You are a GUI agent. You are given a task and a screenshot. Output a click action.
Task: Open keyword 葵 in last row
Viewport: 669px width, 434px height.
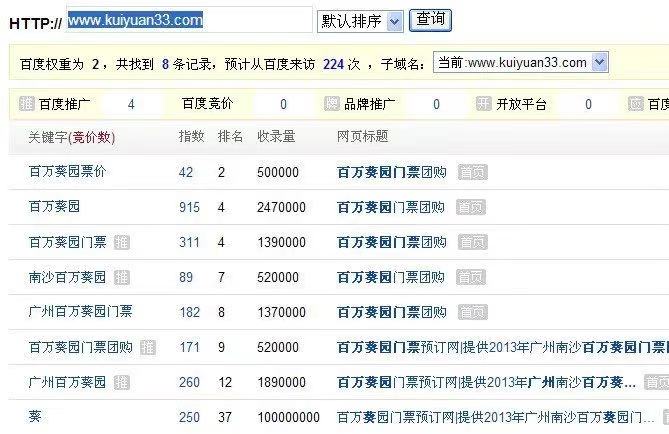pos(35,416)
